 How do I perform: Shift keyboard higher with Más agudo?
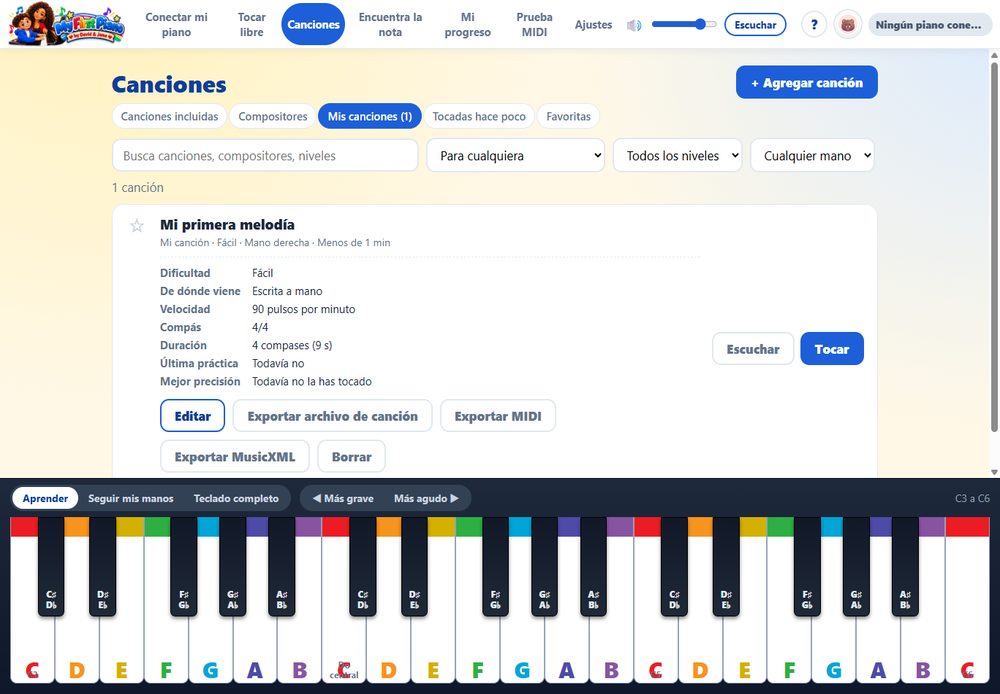425,498
